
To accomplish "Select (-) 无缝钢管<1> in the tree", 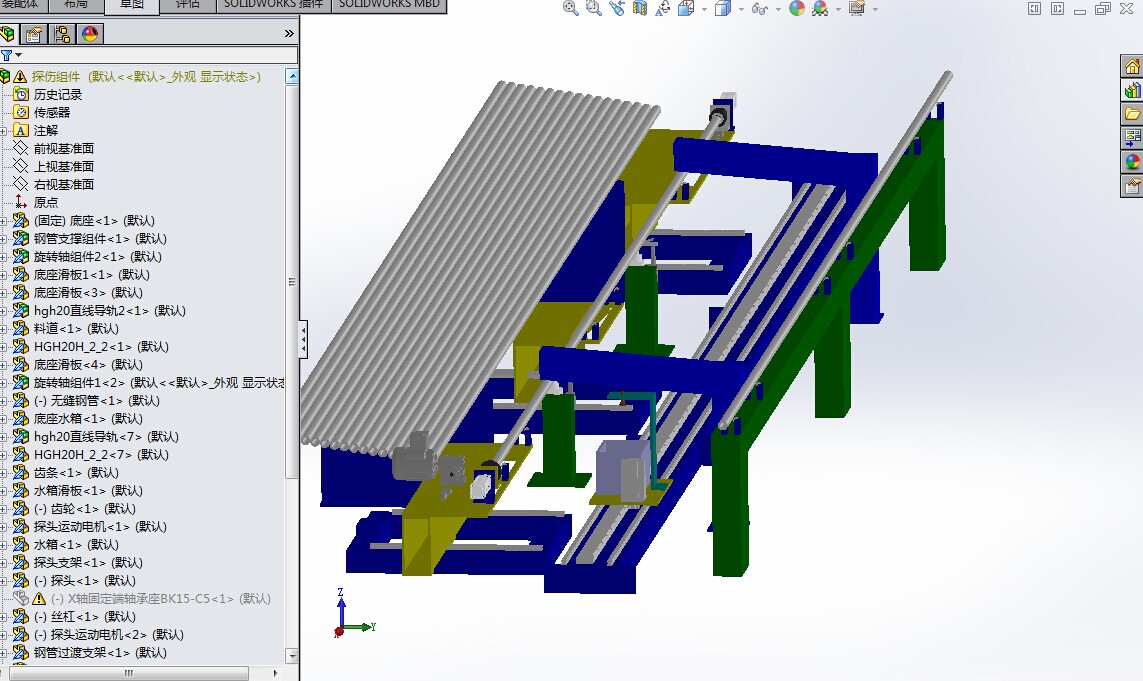I will click(x=96, y=400).
